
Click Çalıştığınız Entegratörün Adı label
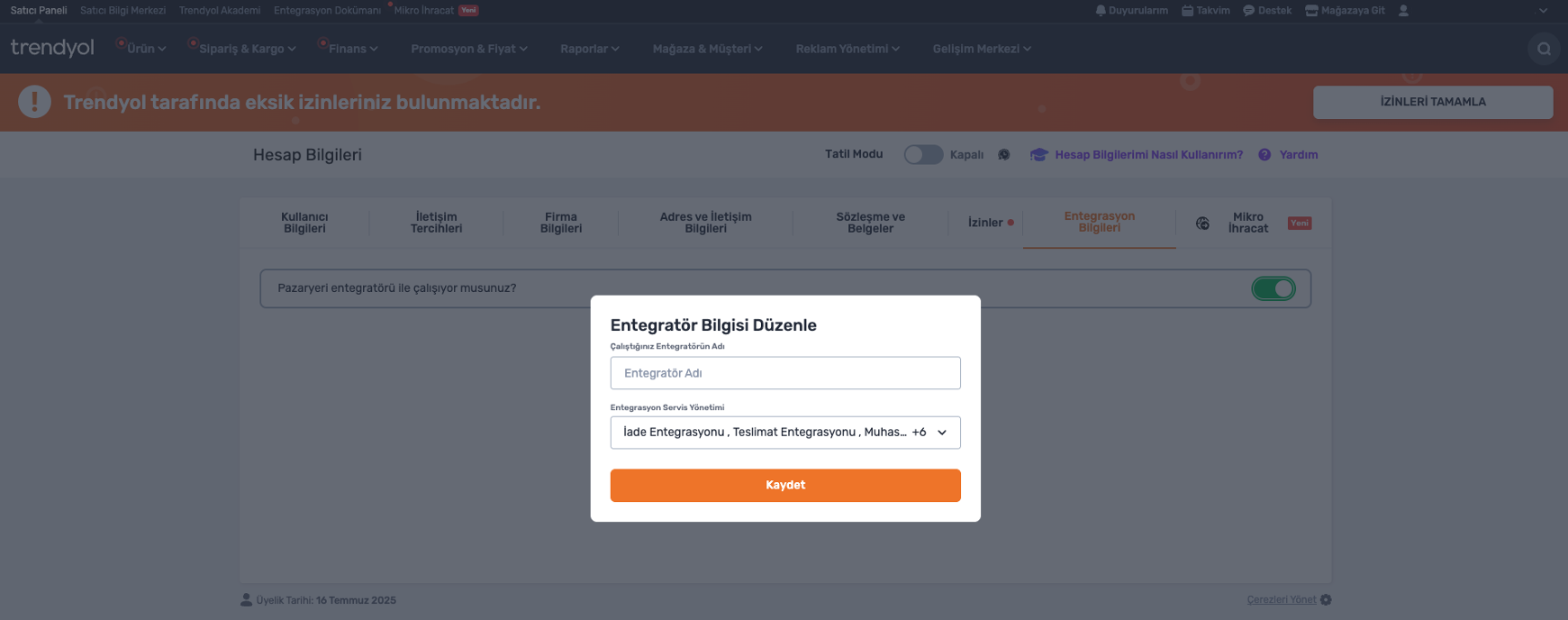[x=667, y=346]
